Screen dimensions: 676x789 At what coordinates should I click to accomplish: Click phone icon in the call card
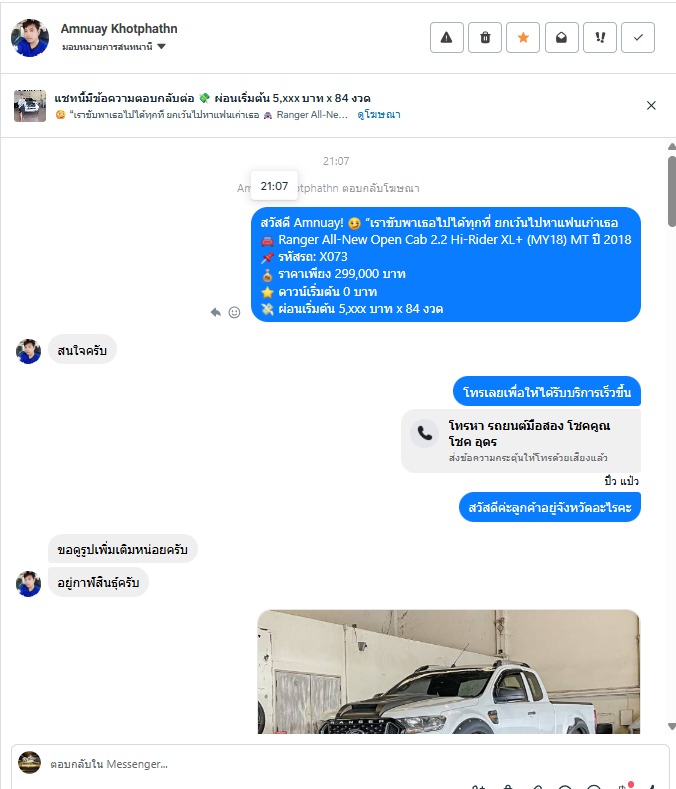[425, 434]
